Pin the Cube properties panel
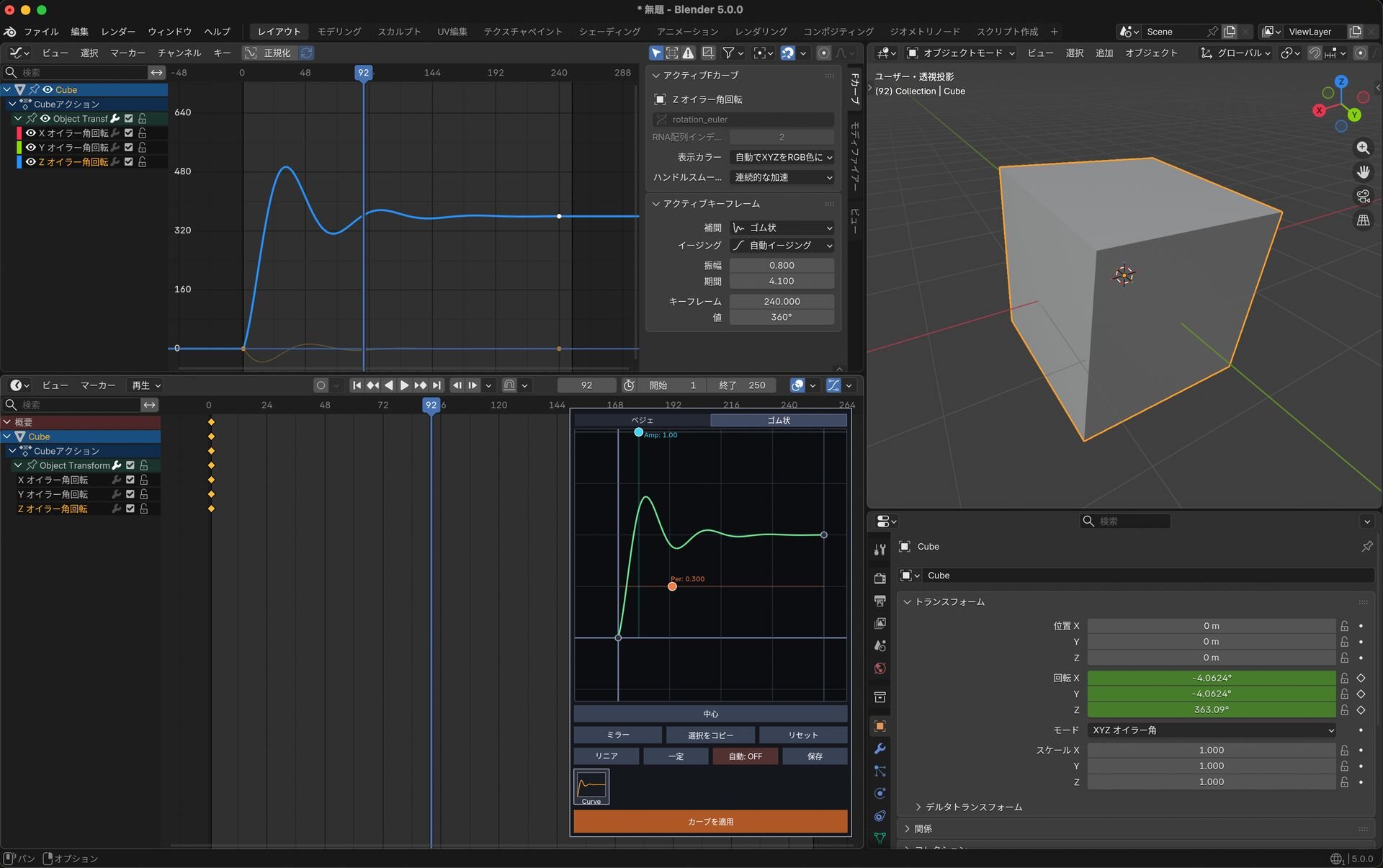1383x868 pixels. [1366, 547]
